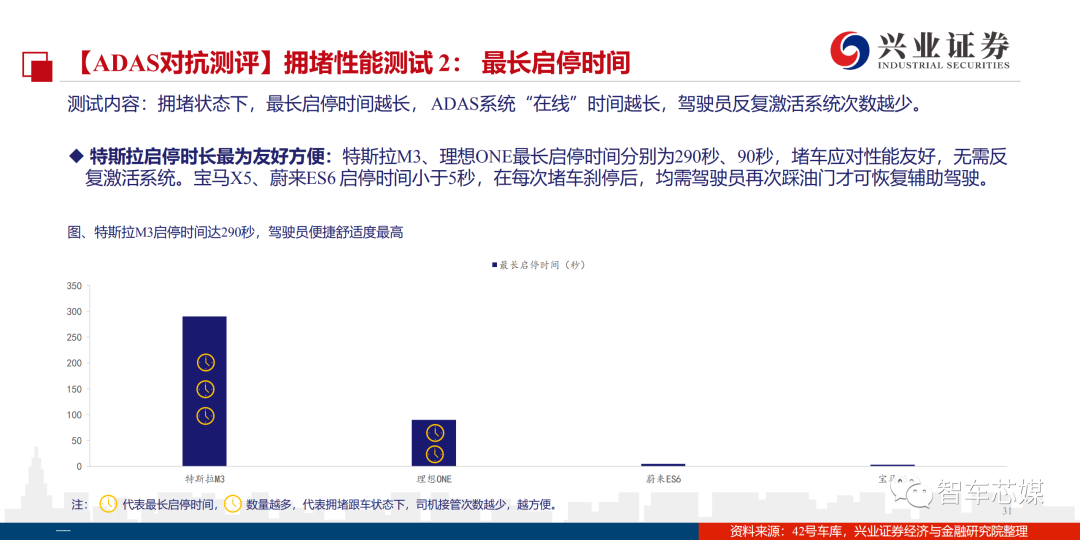
Task: Click the legend label 最长启停时间（秒）
Action: [542, 264]
